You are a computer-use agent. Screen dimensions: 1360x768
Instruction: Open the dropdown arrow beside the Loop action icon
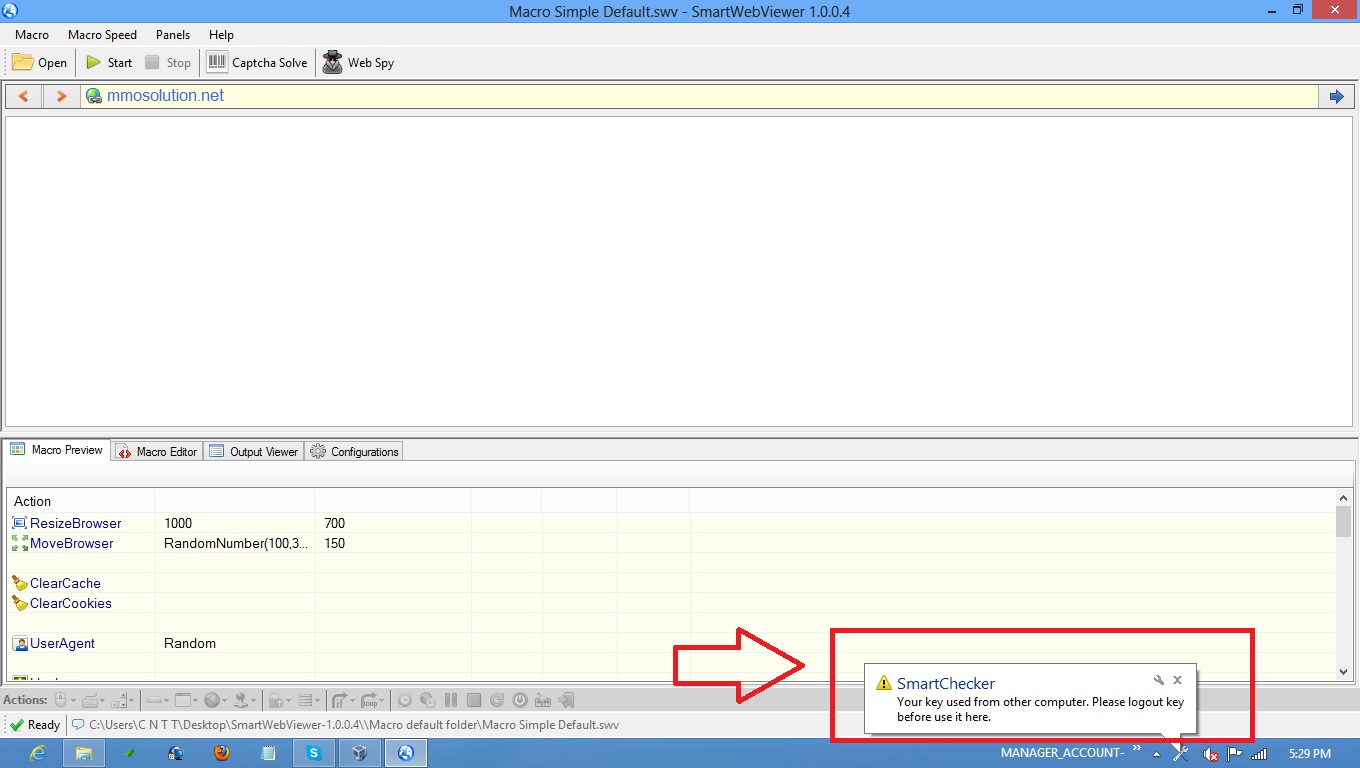(x=382, y=701)
